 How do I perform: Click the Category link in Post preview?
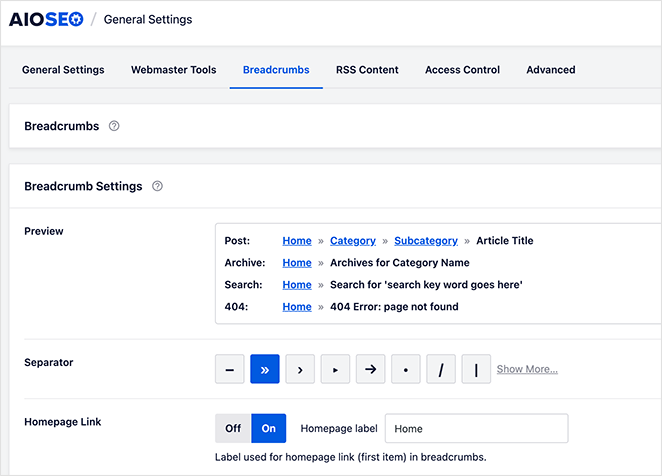[x=352, y=241]
